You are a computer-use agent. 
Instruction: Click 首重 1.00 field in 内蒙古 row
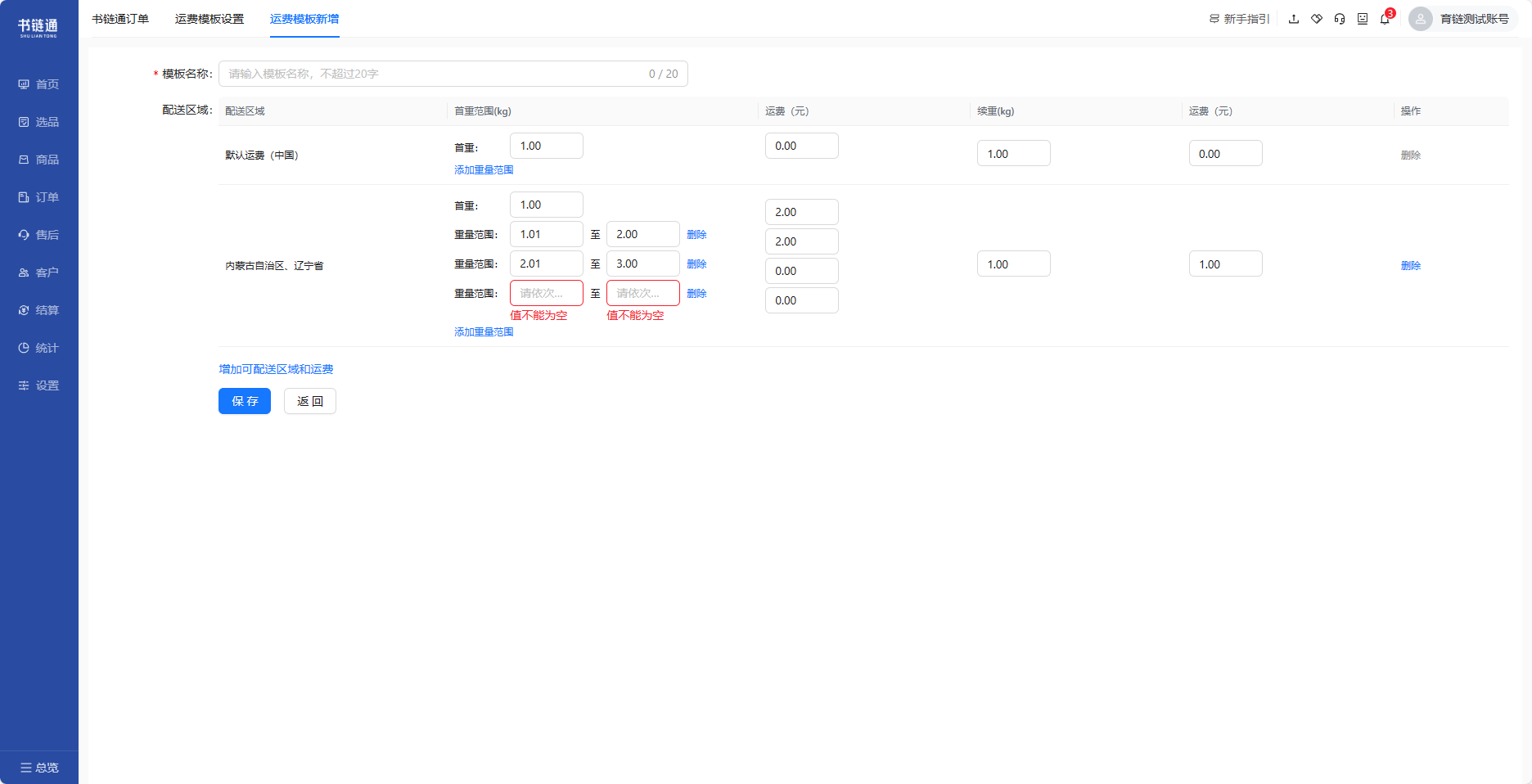pyautogui.click(x=547, y=205)
